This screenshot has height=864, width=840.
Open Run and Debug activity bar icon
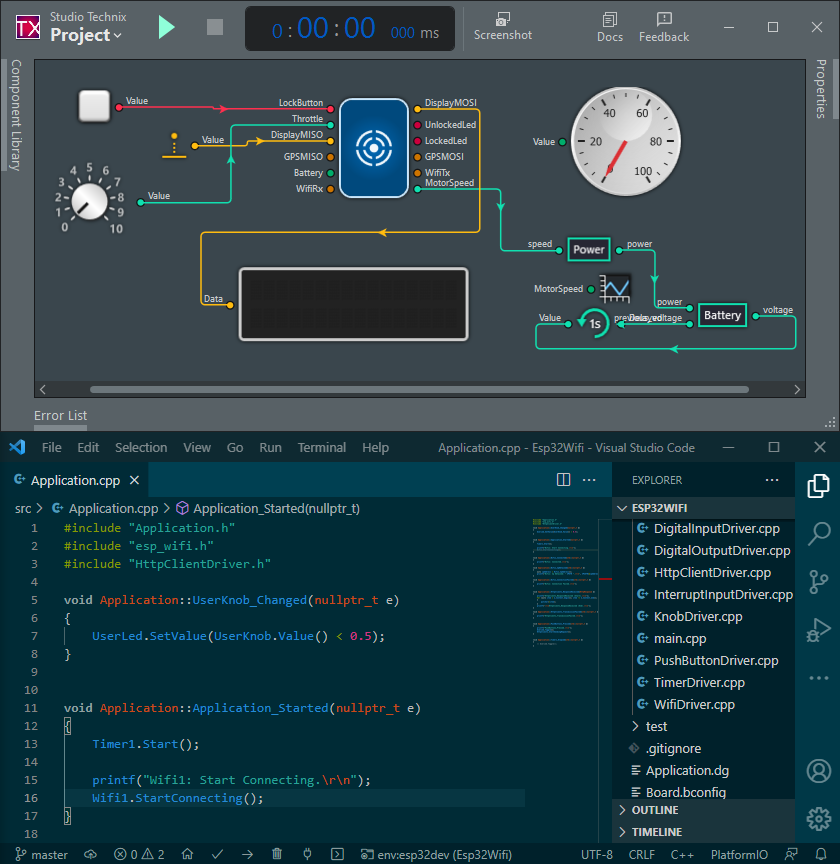coord(819,630)
